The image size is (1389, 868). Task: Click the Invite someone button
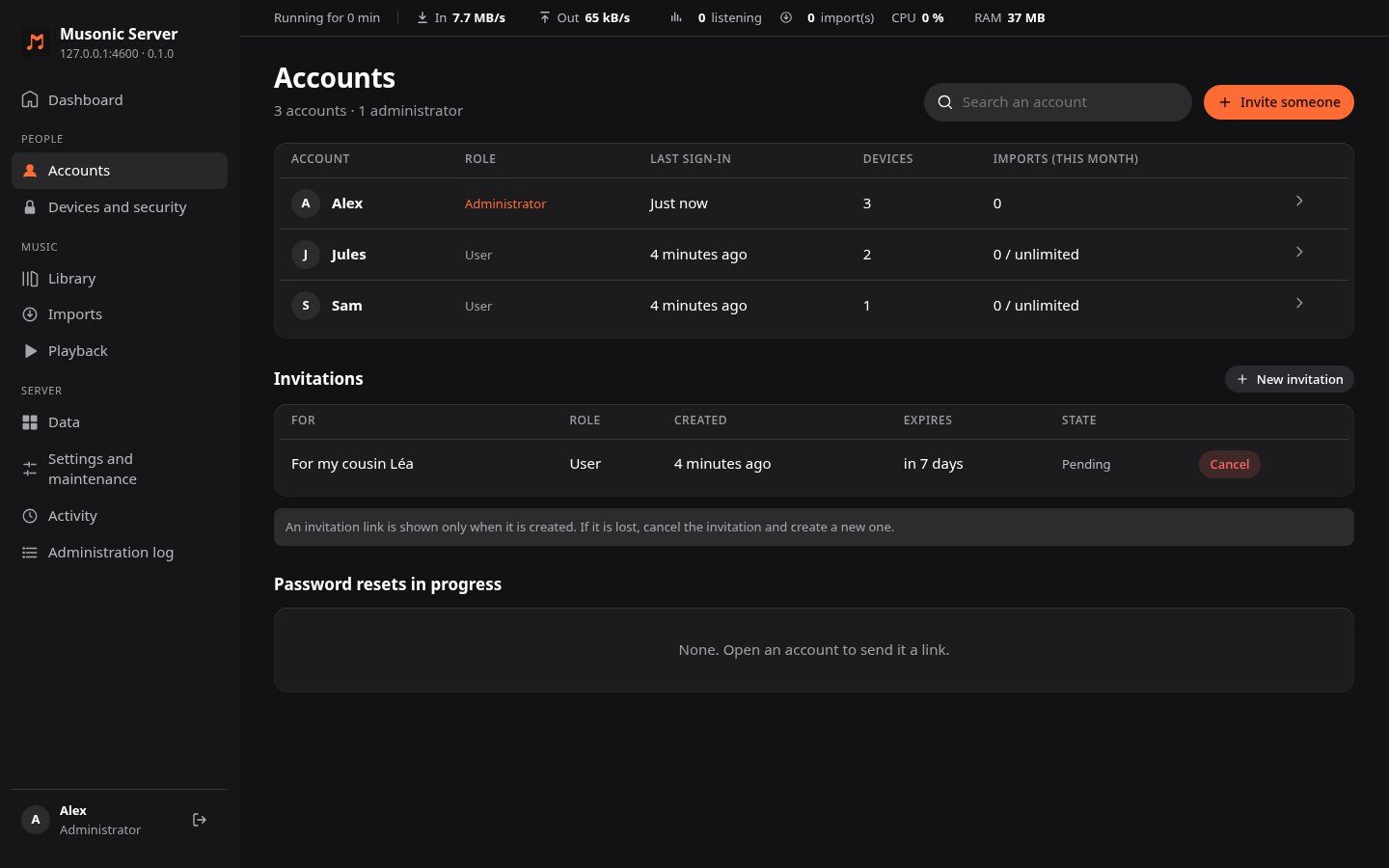pos(1279,102)
